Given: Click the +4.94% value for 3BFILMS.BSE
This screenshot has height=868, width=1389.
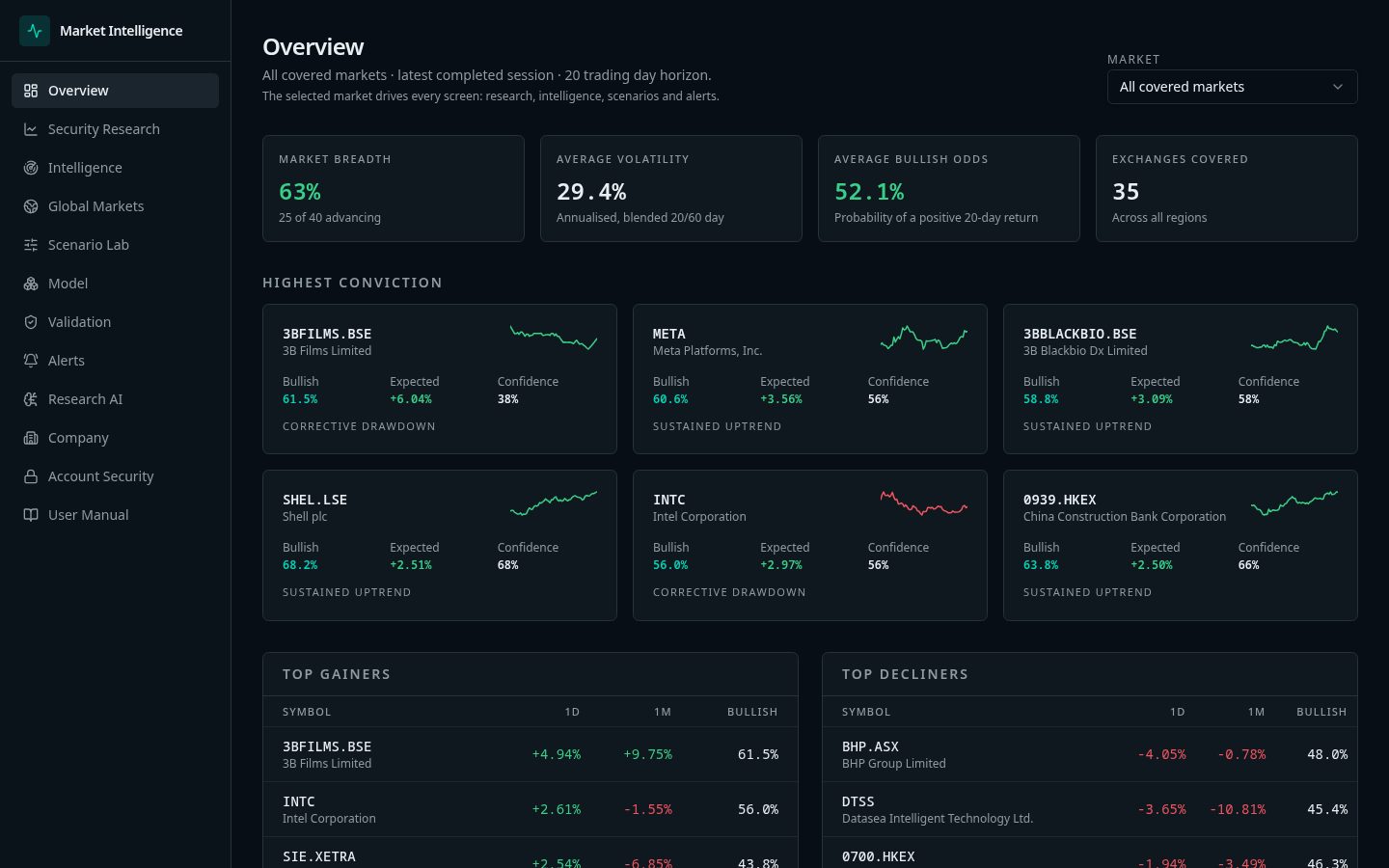Looking at the screenshot, I should pos(557,754).
